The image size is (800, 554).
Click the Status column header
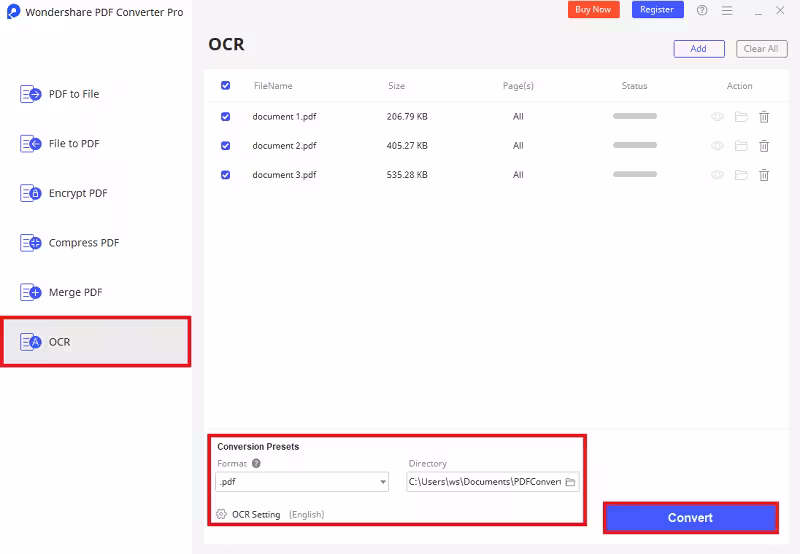pyautogui.click(x=635, y=86)
